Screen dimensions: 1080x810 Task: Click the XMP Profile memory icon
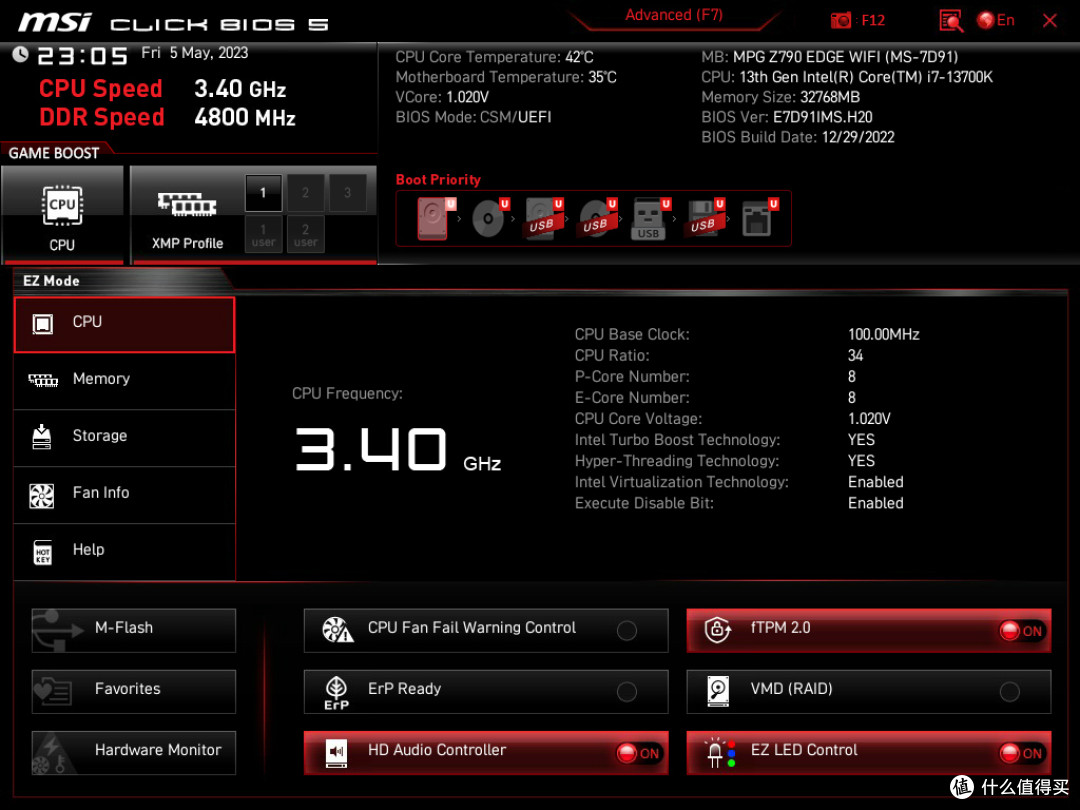[187, 205]
